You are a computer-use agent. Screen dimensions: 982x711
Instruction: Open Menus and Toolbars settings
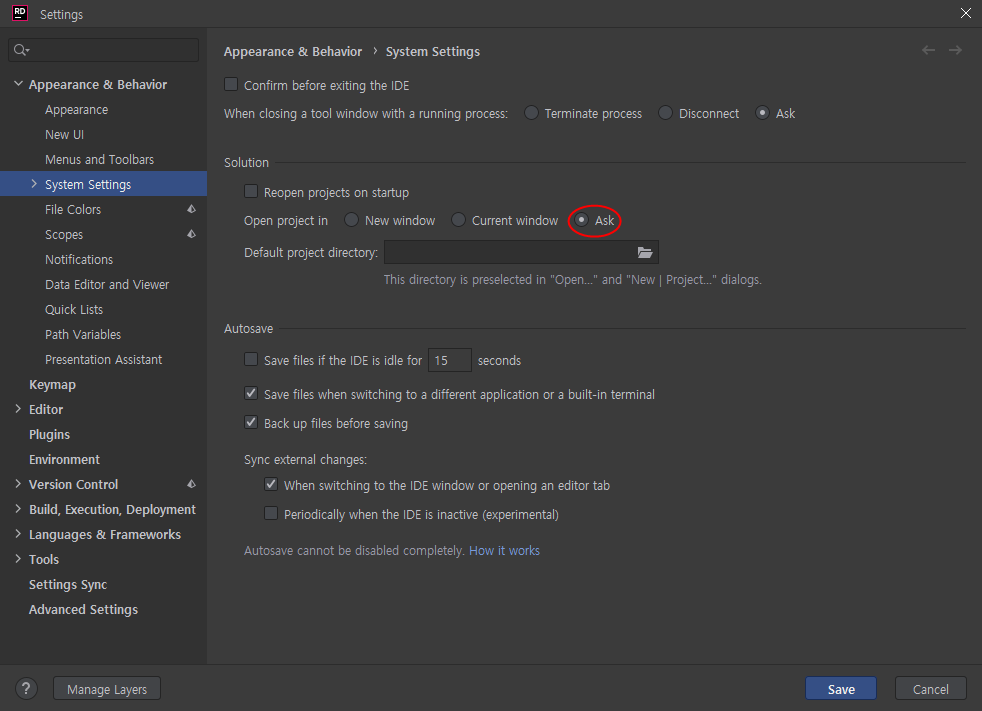[x=100, y=160]
